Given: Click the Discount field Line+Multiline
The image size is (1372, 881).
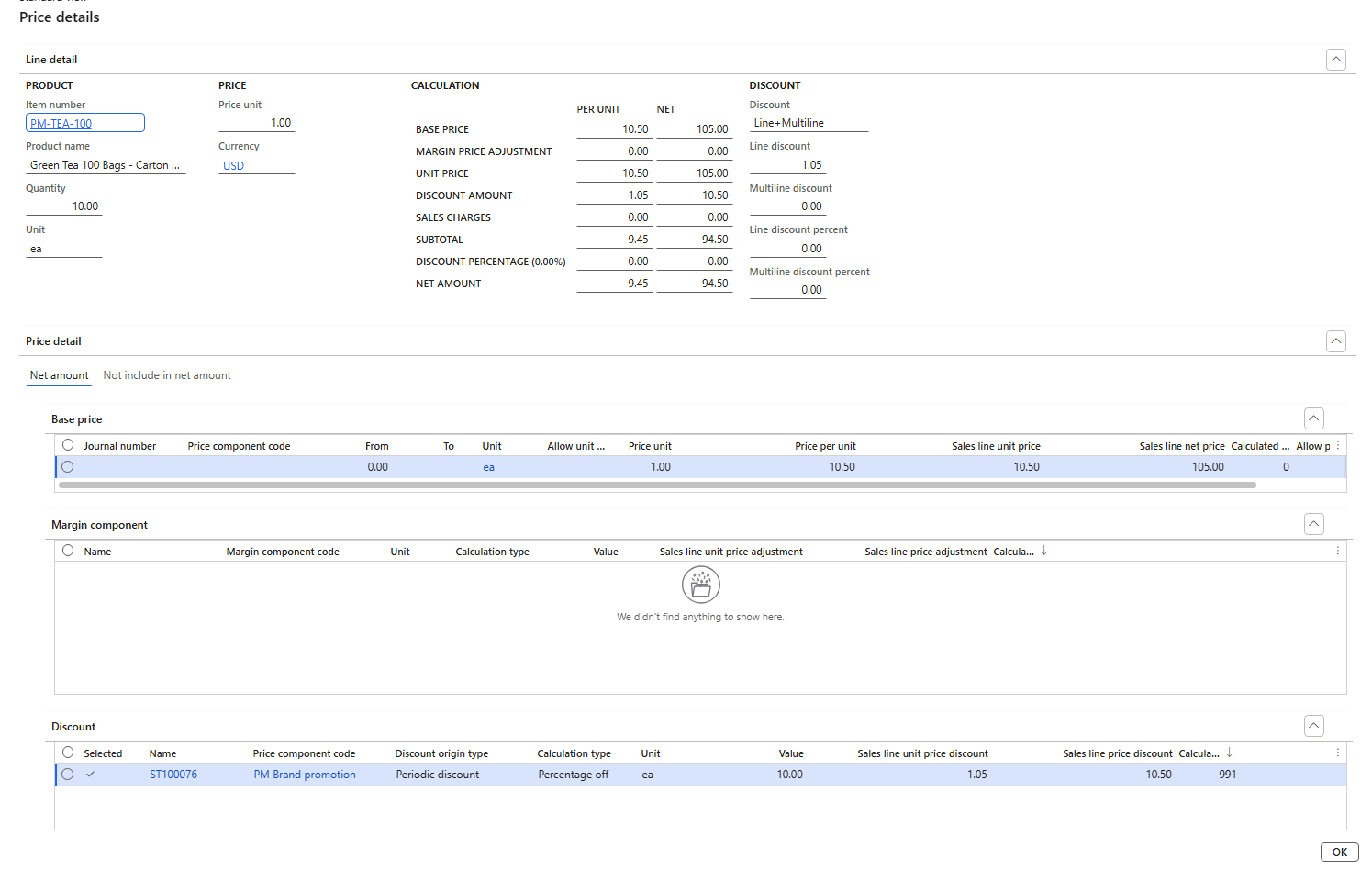Looking at the screenshot, I should pos(809,123).
